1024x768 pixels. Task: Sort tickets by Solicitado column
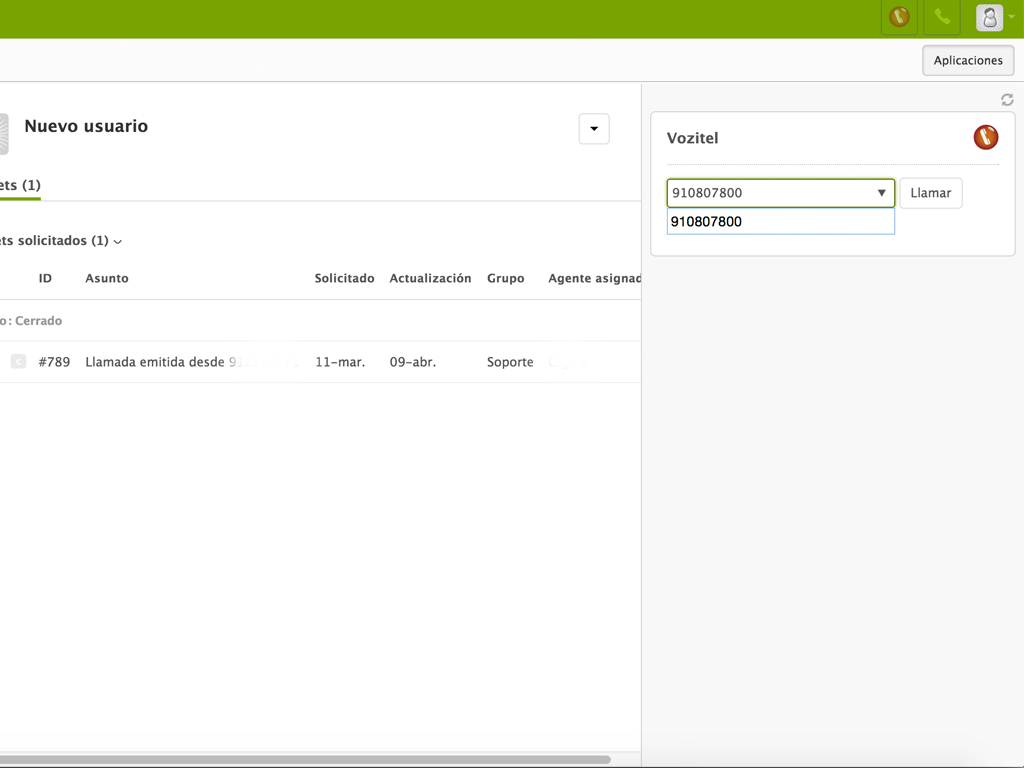[x=344, y=278]
